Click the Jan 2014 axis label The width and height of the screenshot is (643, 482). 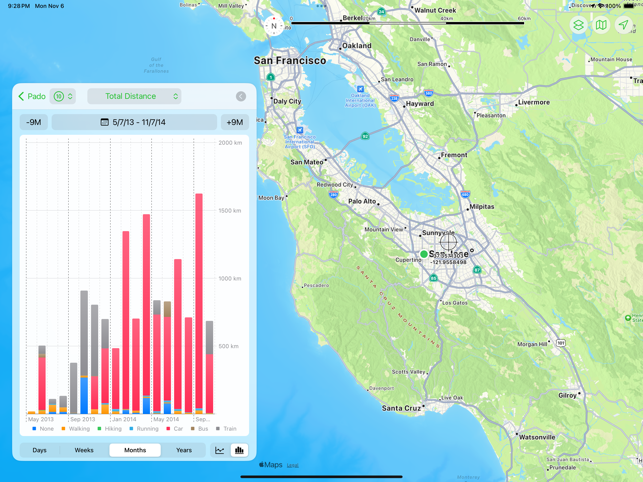pos(124,419)
